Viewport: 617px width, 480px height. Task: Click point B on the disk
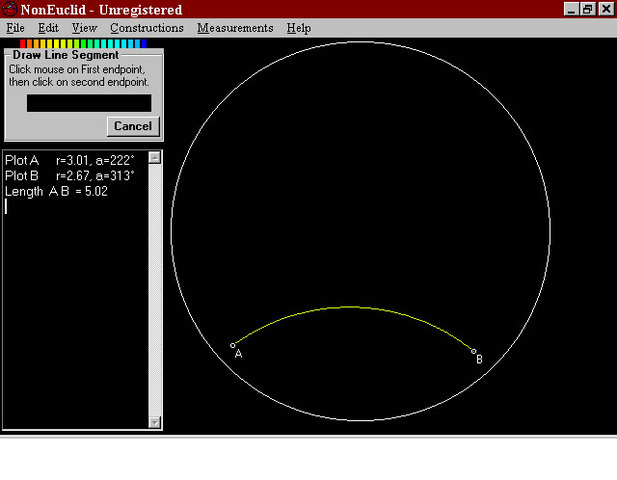[473, 351]
